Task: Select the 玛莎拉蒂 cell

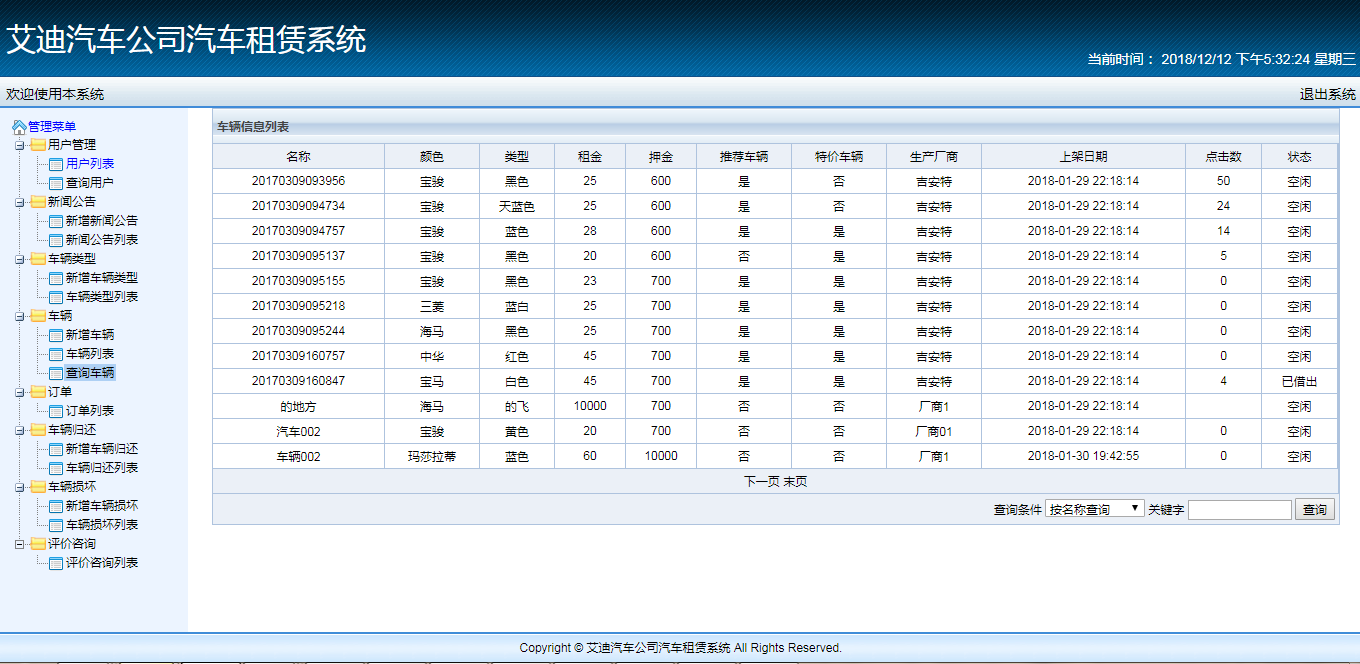Action: point(432,456)
